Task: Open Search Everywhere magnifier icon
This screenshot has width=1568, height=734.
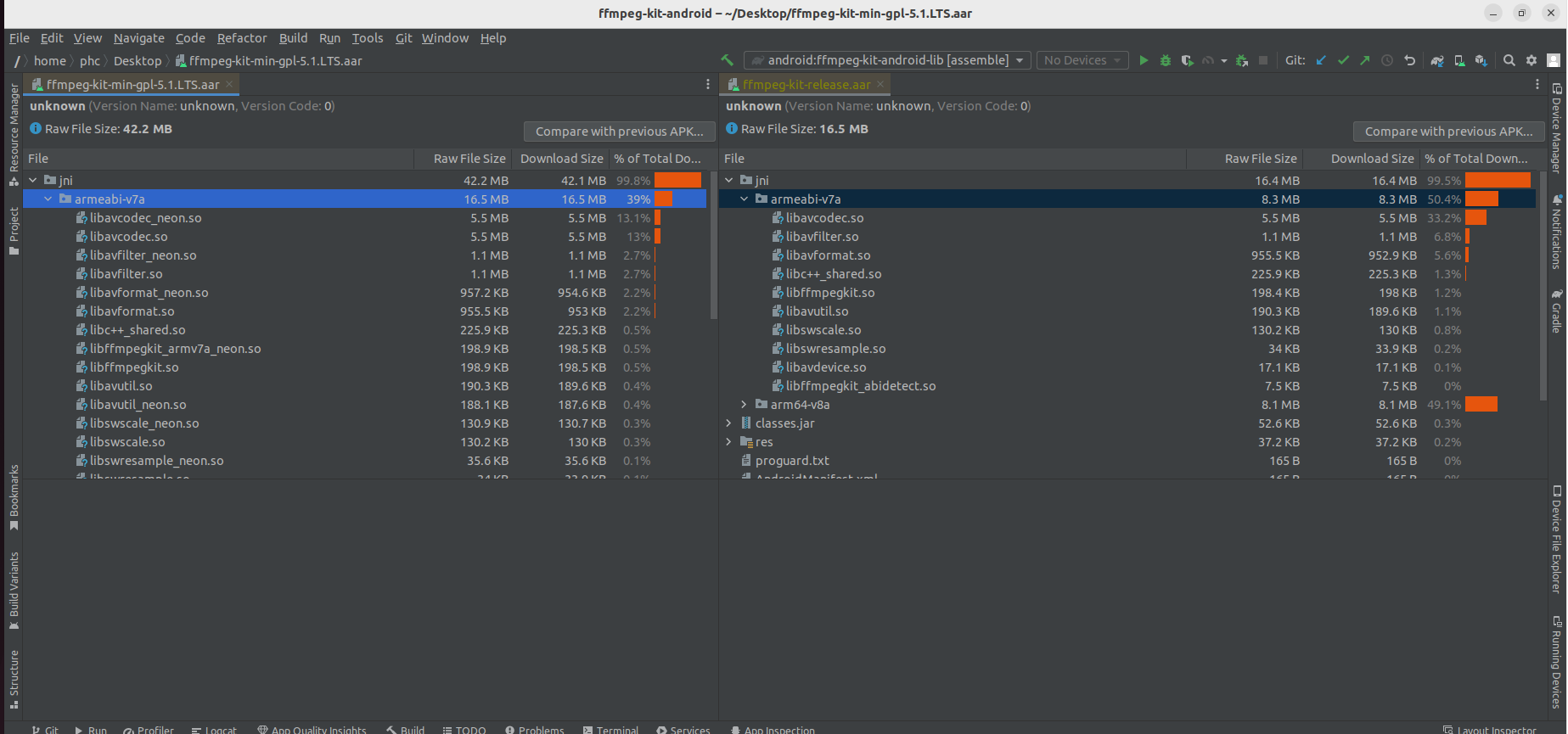Action: click(x=1509, y=60)
